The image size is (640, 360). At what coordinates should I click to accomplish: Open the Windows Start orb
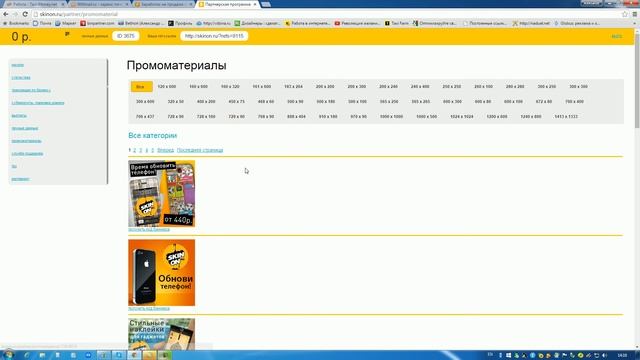tap(9, 355)
